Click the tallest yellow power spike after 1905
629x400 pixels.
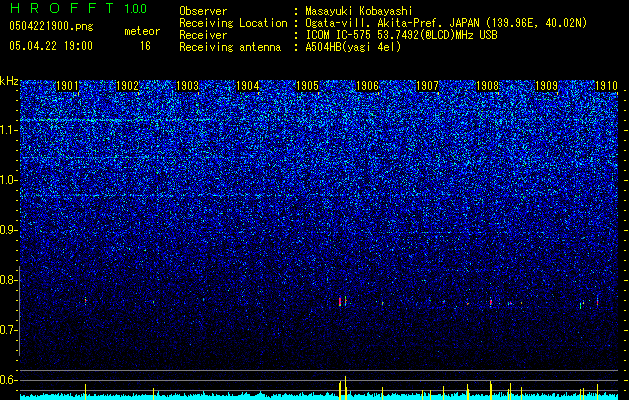pos(345,388)
